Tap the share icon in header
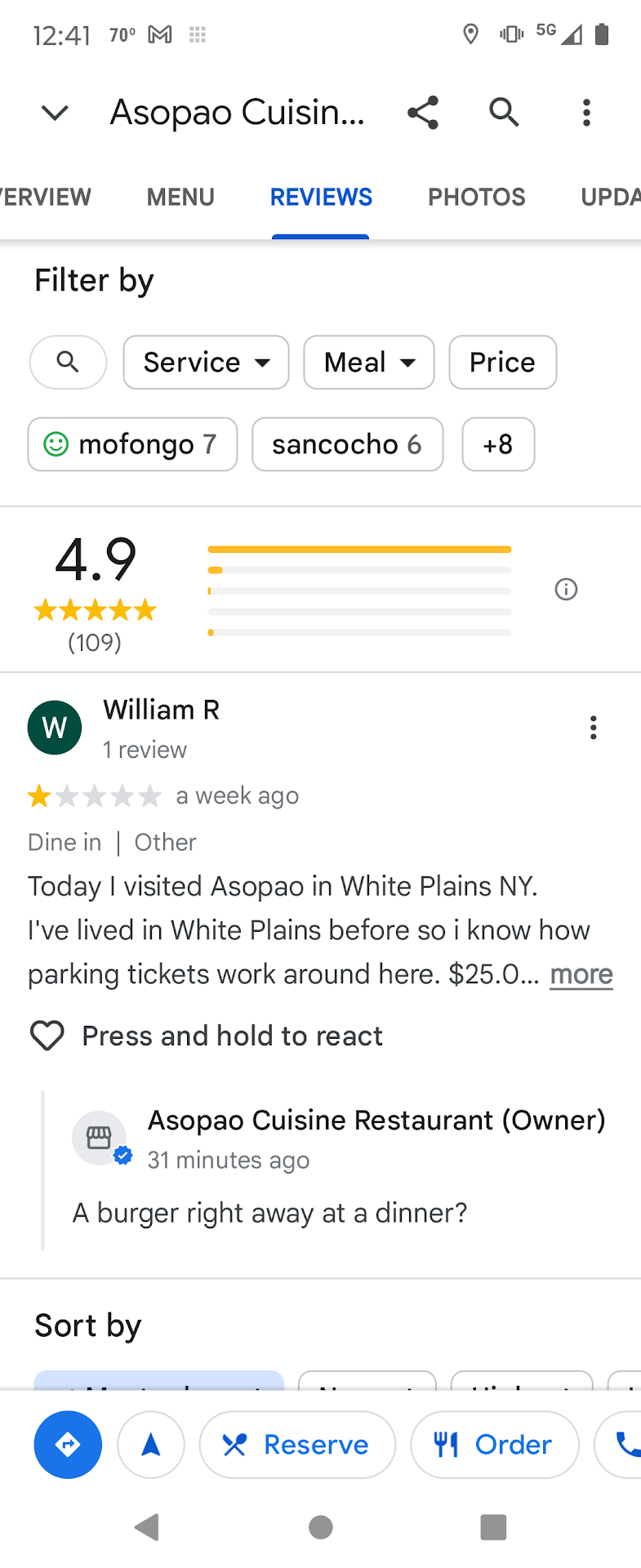Image resolution: width=641 pixels, height=1568 pixels. pyautogui.click(x=423, y=113)
